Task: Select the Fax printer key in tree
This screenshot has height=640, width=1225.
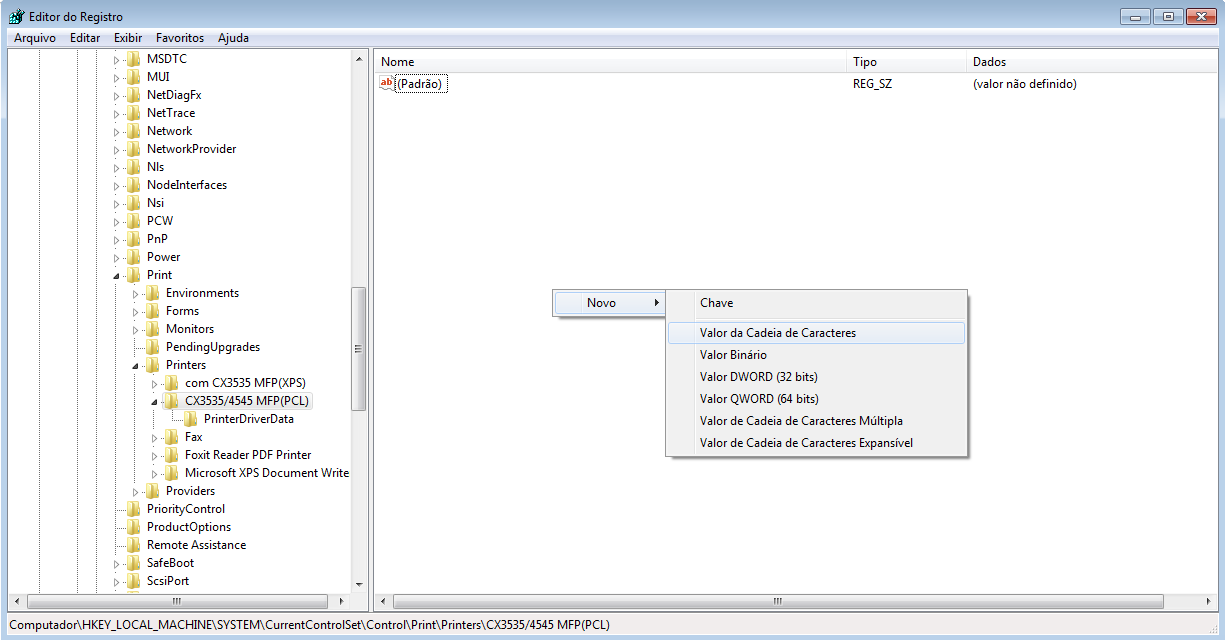Action: click(193, 437)
